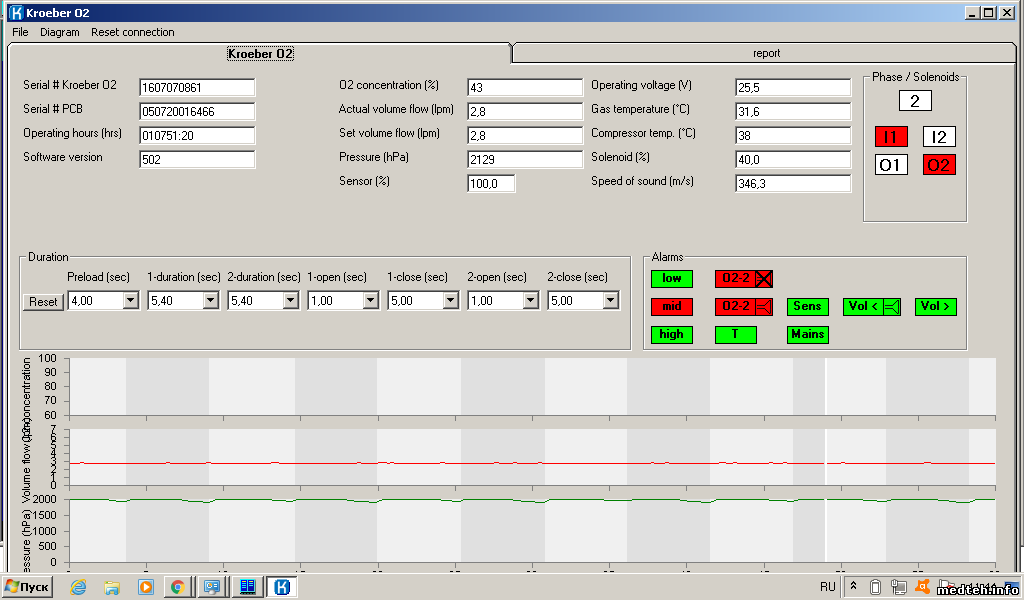Toggle the I2 solenoid indicator
The image size is (1024, 600).
pyautogui.click(x=939, y=137)
